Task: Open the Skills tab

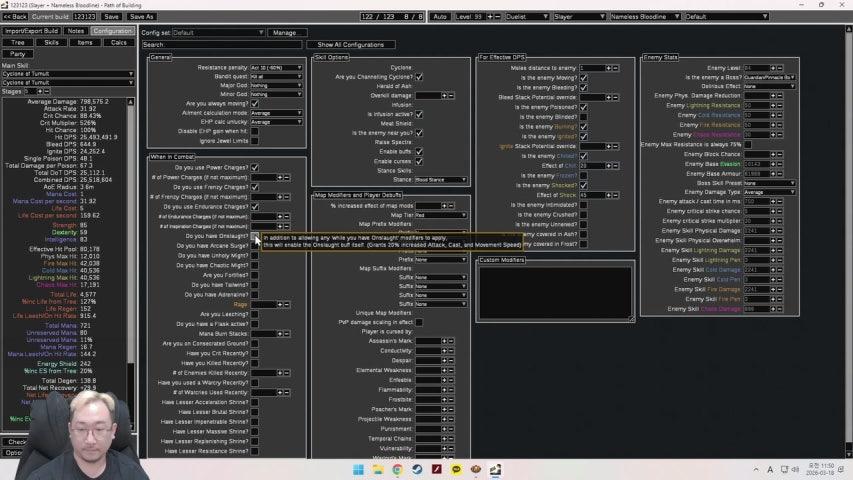Action: pyautogui.click(x=52, y=42)
